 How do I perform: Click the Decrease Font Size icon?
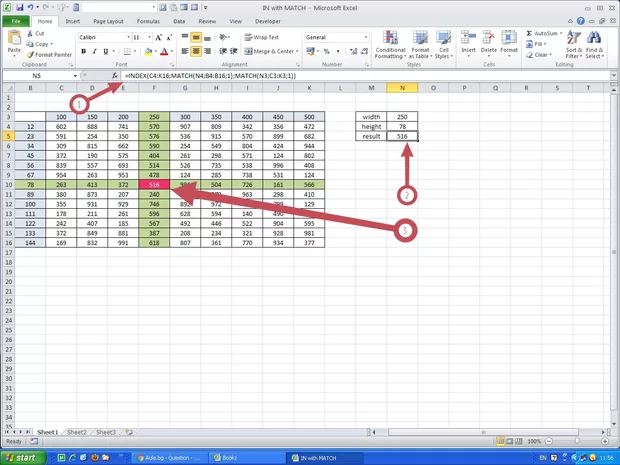click(x=169, y=38)
